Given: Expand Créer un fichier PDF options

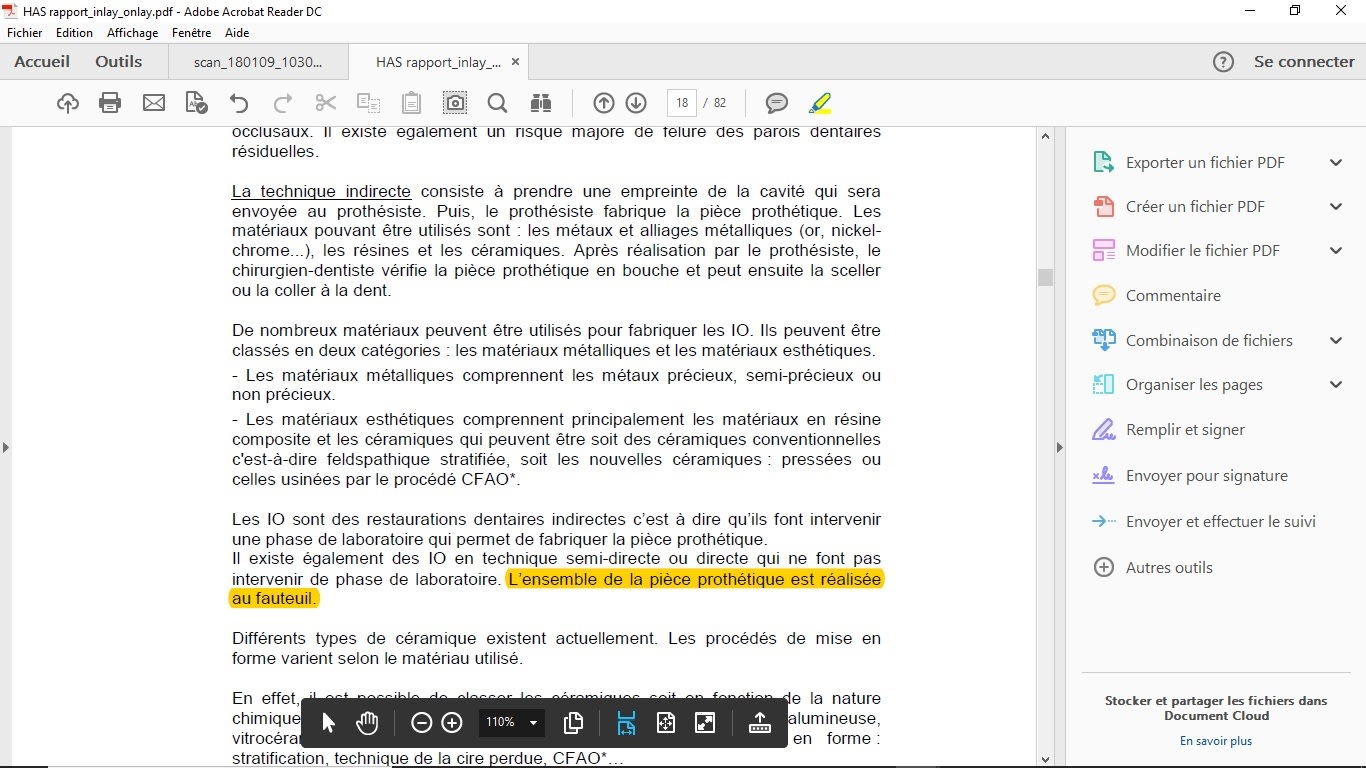Looking at the screenshot, I should point(1336,207).
